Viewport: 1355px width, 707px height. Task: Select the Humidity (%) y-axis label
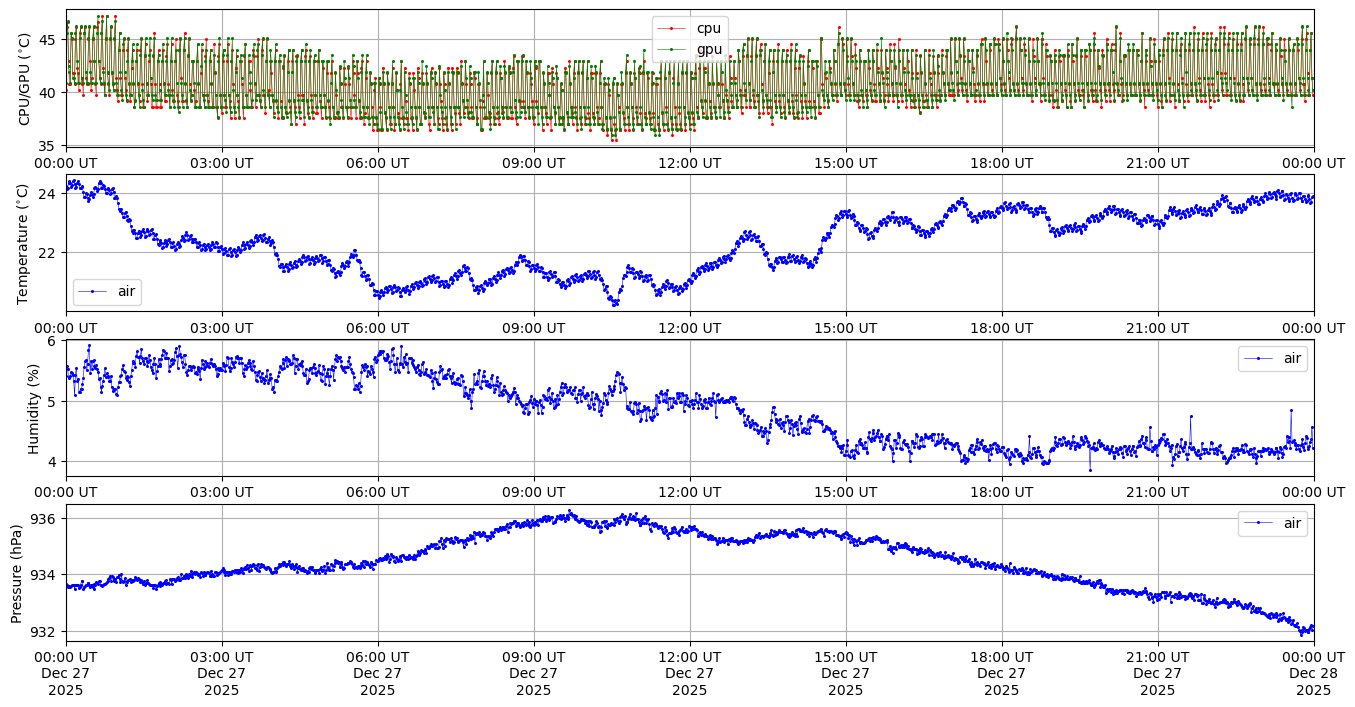tap(33, 408)
